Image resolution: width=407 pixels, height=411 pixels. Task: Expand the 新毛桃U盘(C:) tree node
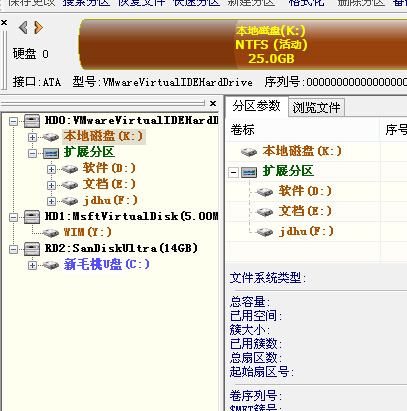(32, 265)
